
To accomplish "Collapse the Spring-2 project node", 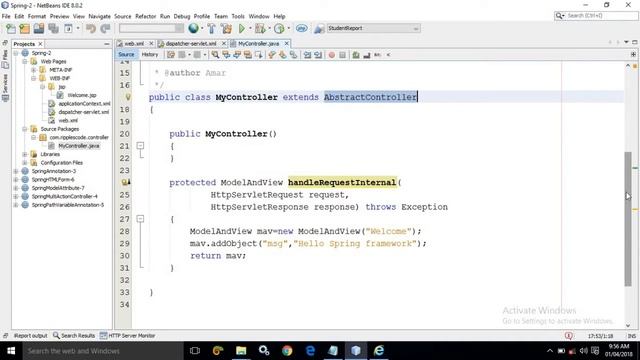I will 16,53.
